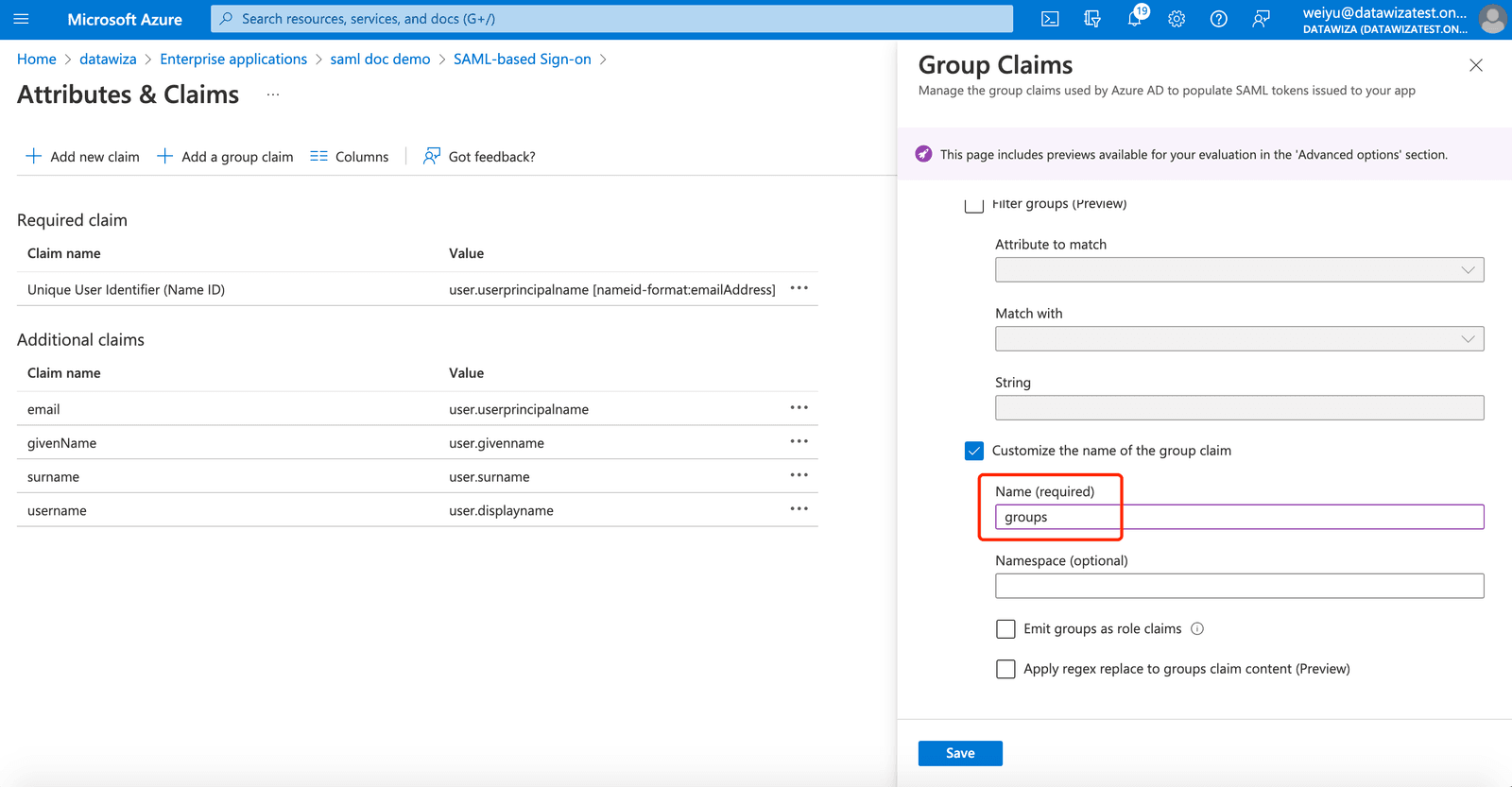
Task: Expand the Match with dropdown
Action: point(1239,339)
